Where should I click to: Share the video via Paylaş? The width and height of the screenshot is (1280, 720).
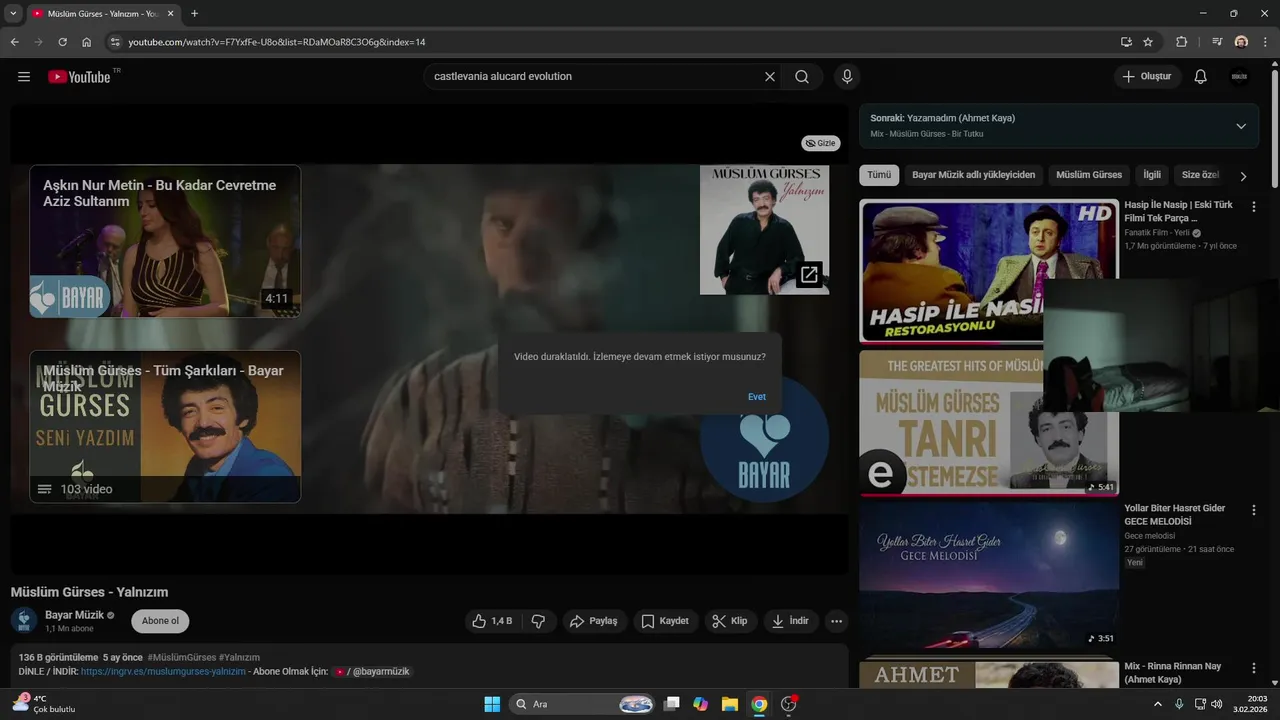tap(594, 621)
